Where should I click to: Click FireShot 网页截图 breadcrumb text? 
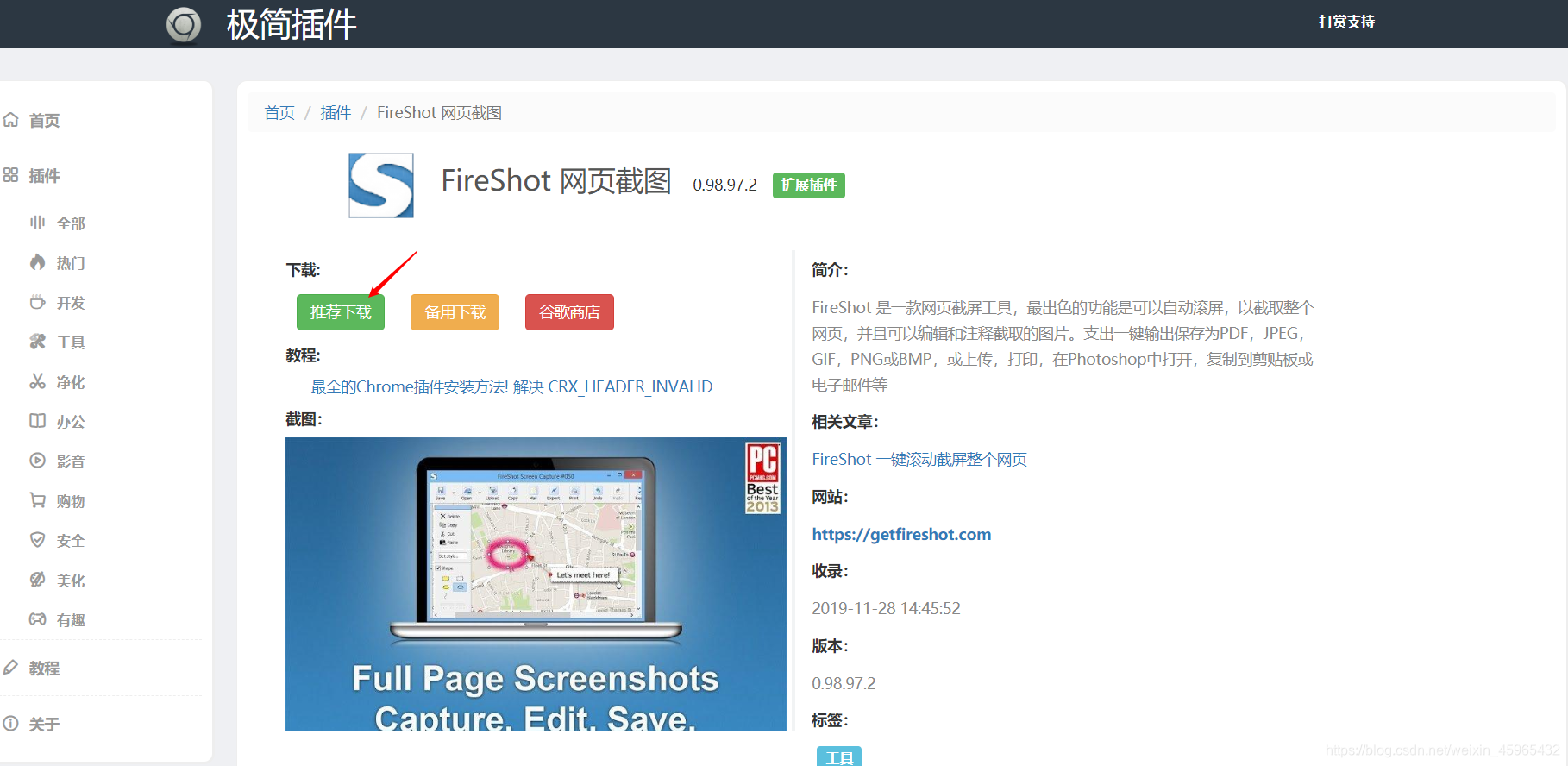(x=439, y=113)
